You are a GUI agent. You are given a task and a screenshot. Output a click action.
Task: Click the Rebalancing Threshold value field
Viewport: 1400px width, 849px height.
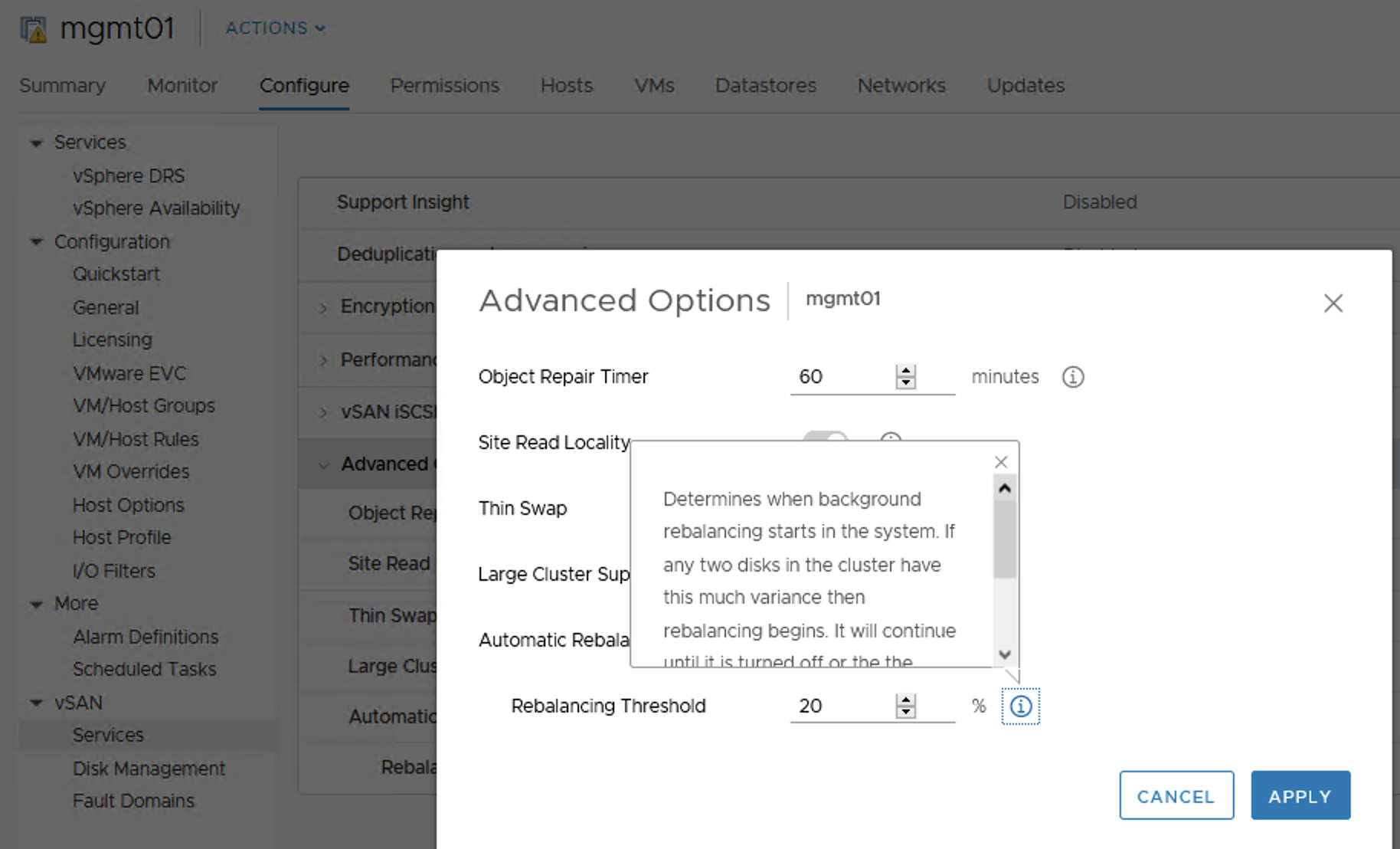(x=841, y=706)
